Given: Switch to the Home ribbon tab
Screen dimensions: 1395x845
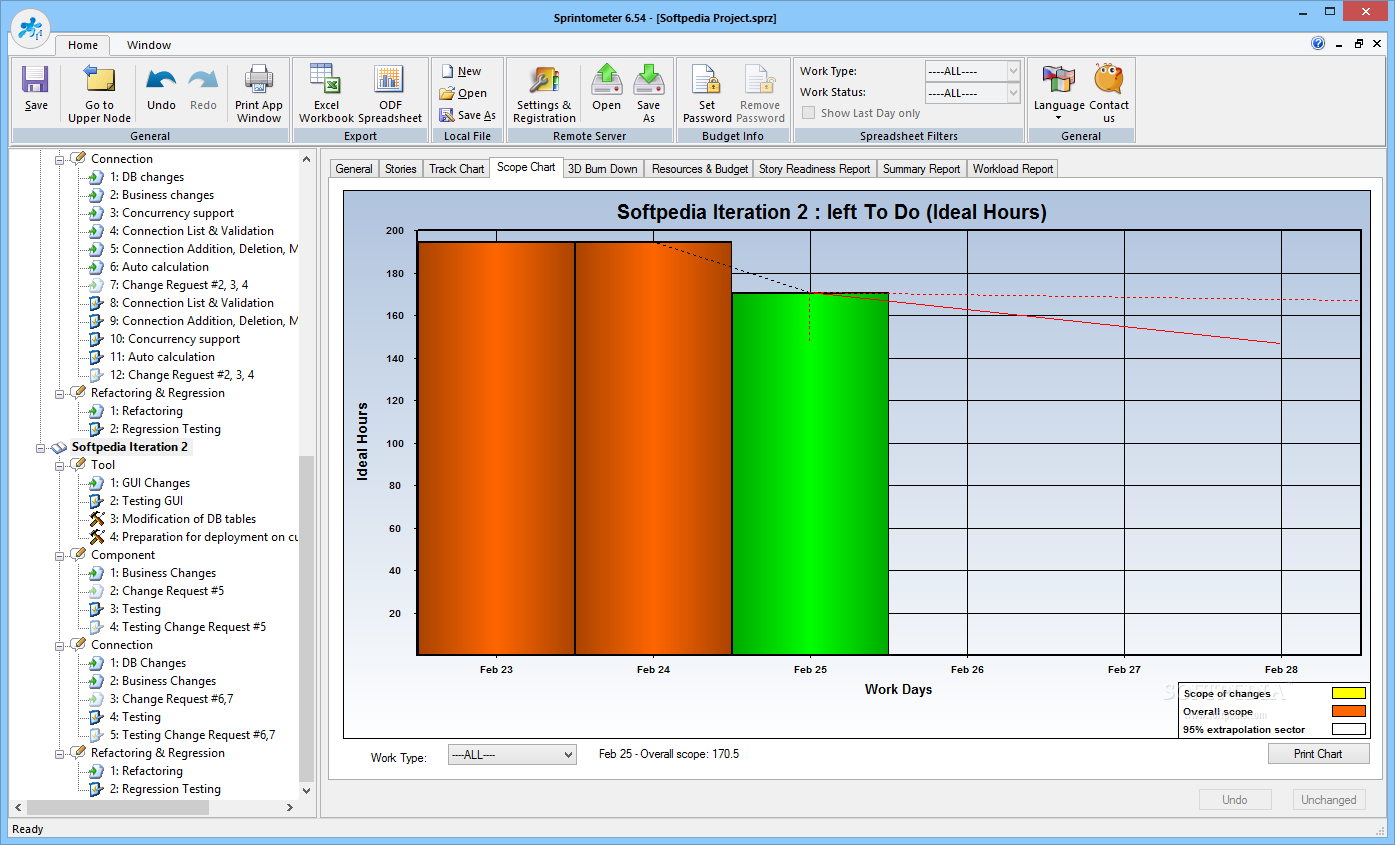Looking at the screenshot, I should (x=83, y=45).
